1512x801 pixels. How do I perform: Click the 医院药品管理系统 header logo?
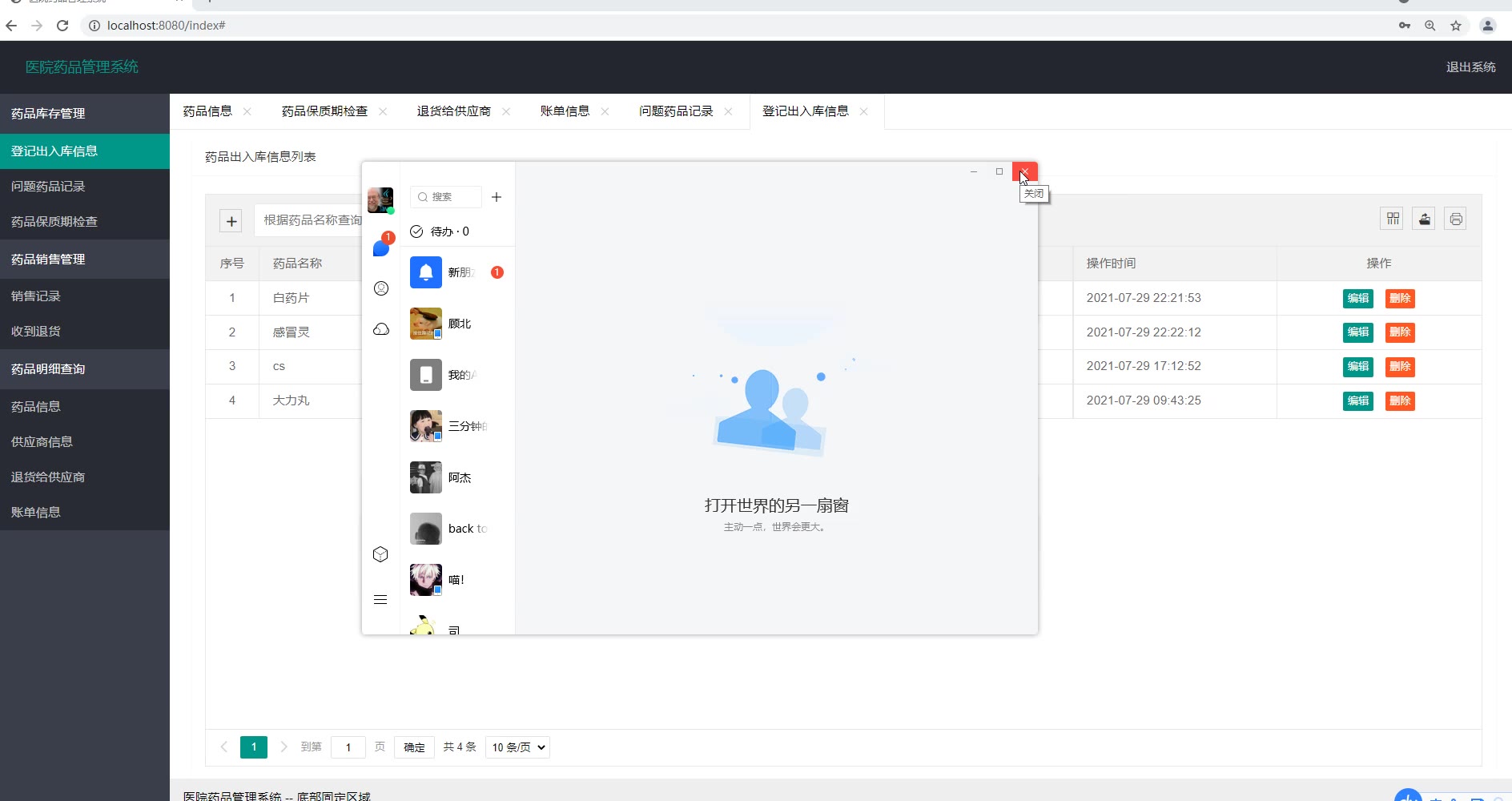tap(82, 67)
